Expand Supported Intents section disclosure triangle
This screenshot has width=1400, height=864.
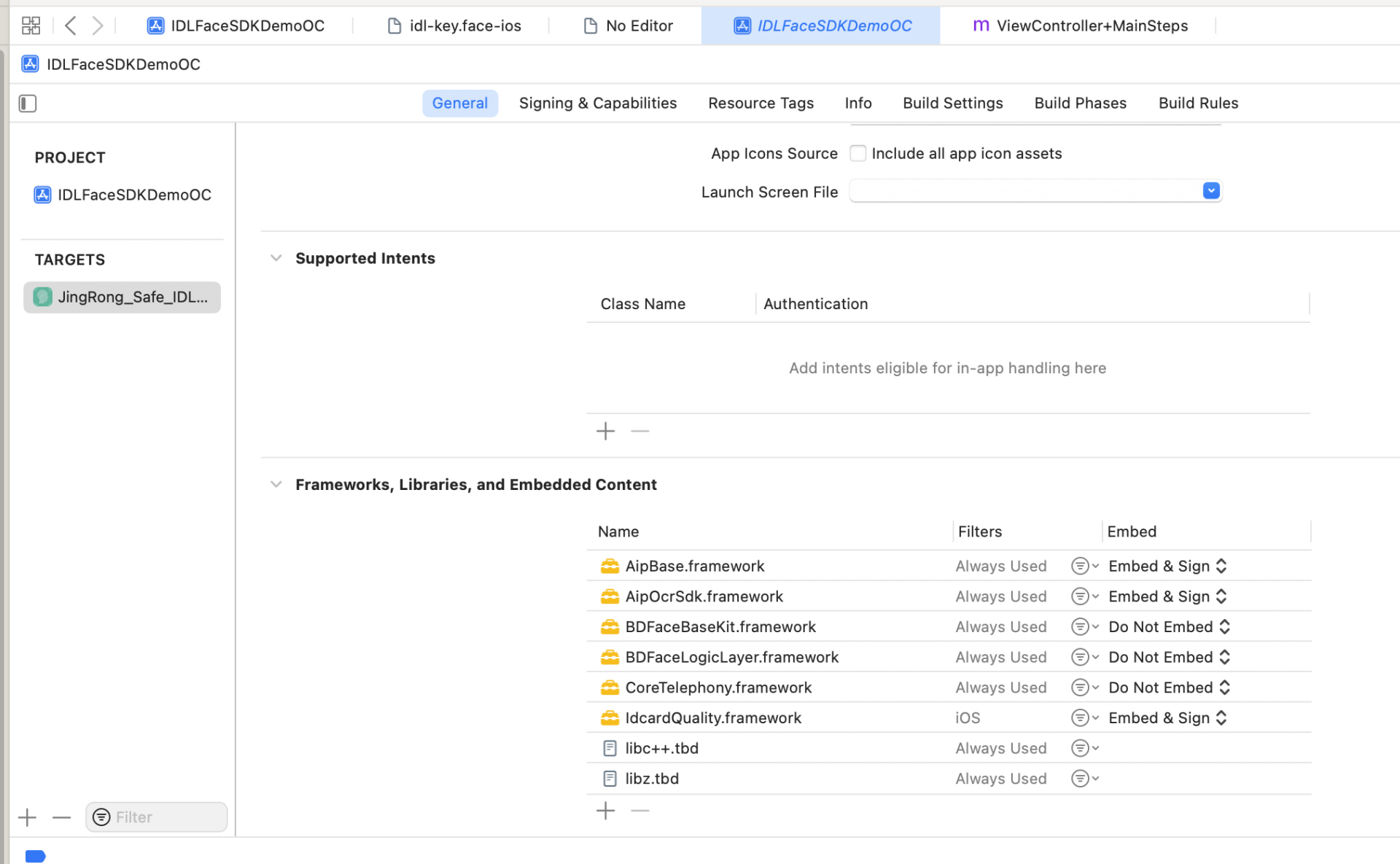[x=276, y=258]
